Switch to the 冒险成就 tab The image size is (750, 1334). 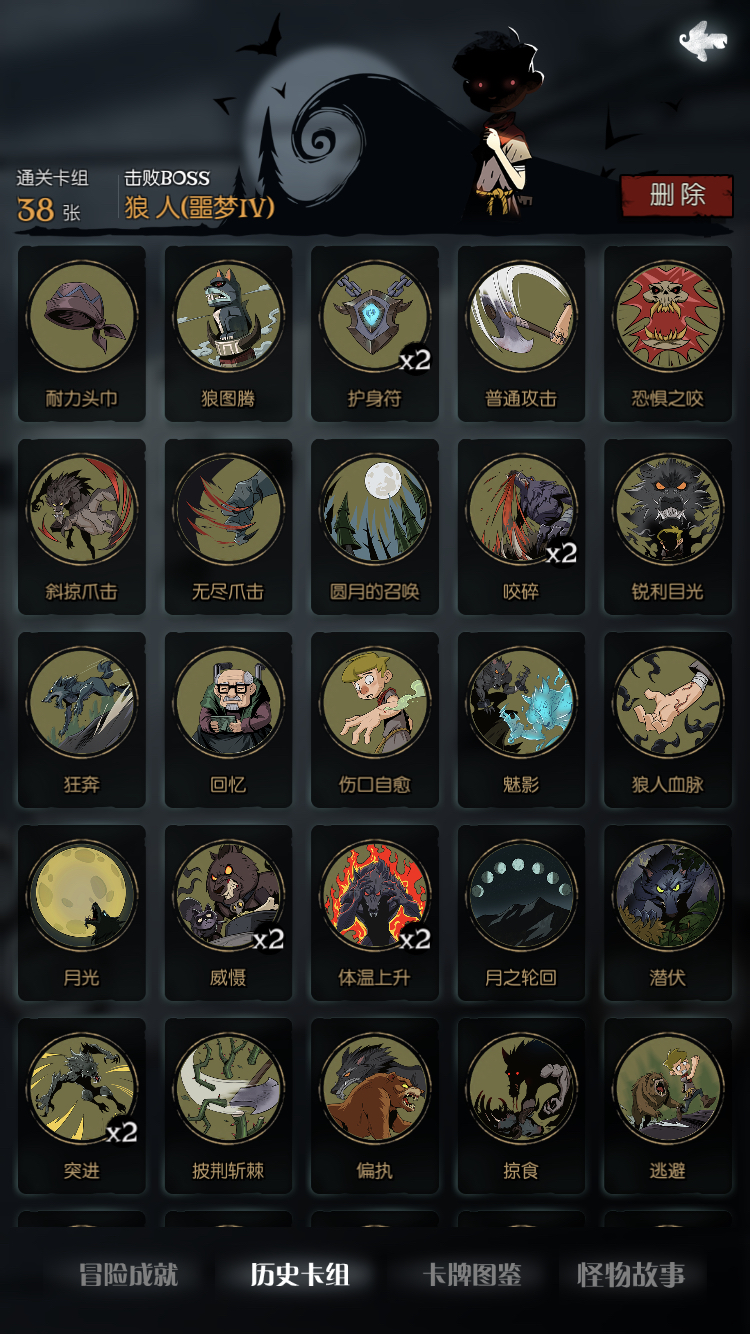[x=129, y=1275]
